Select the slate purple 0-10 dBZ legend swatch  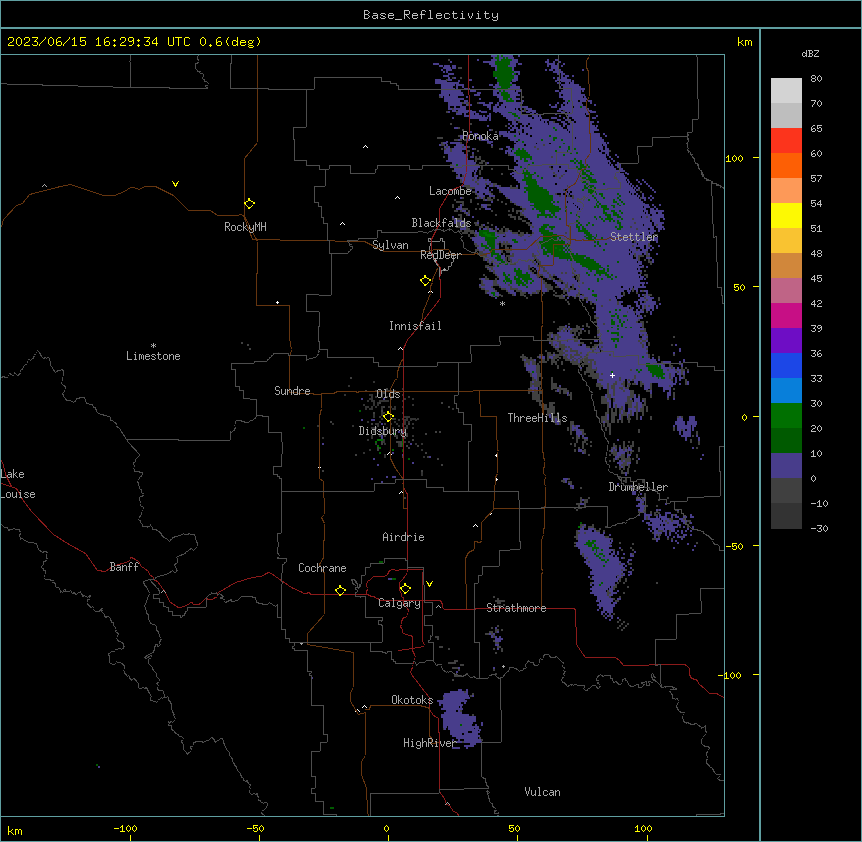coord(786,466)
